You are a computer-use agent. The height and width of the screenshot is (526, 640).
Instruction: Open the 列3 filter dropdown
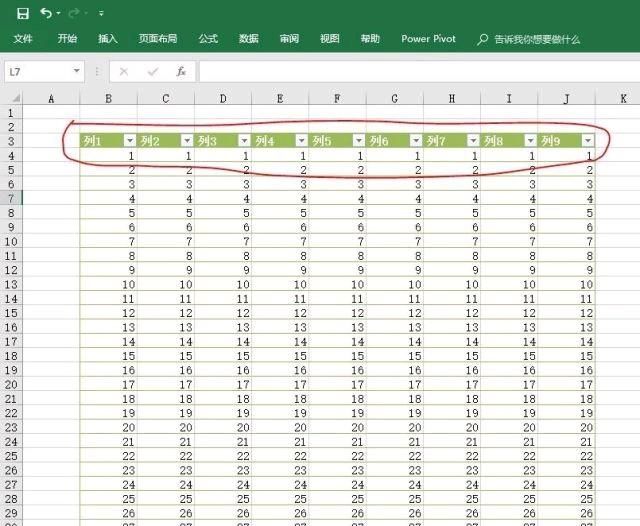tap(244, 141)
